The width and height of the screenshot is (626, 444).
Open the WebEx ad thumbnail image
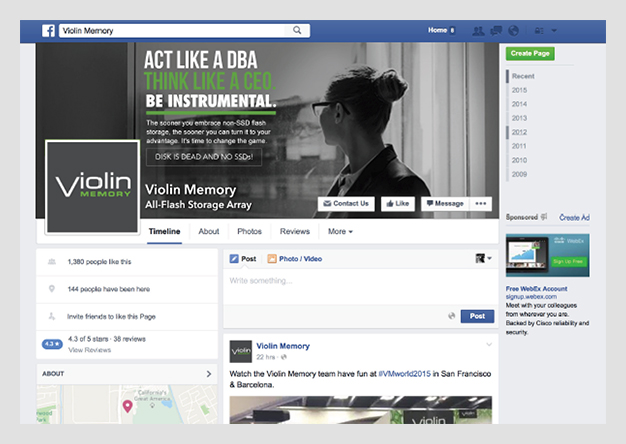(x=548, y=256)
